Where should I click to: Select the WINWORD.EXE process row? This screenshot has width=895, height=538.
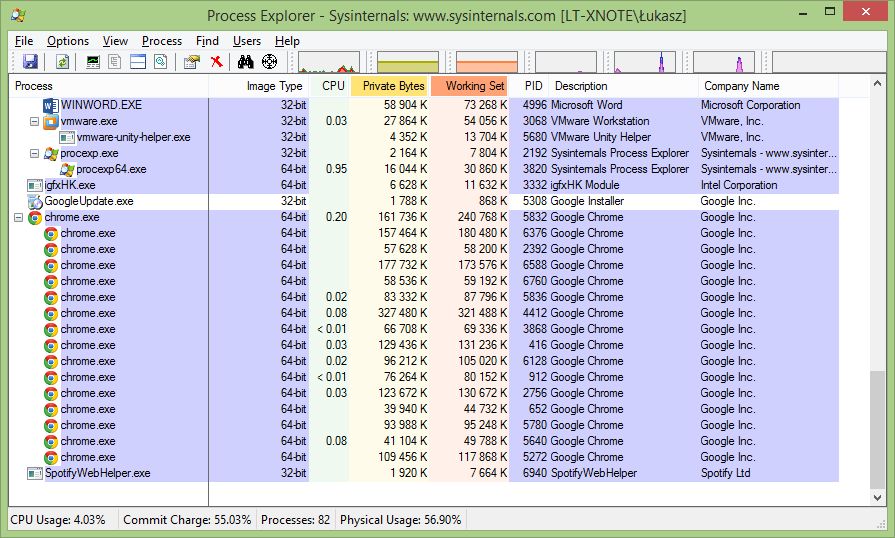pyautogui.click(x=424, y=105)
